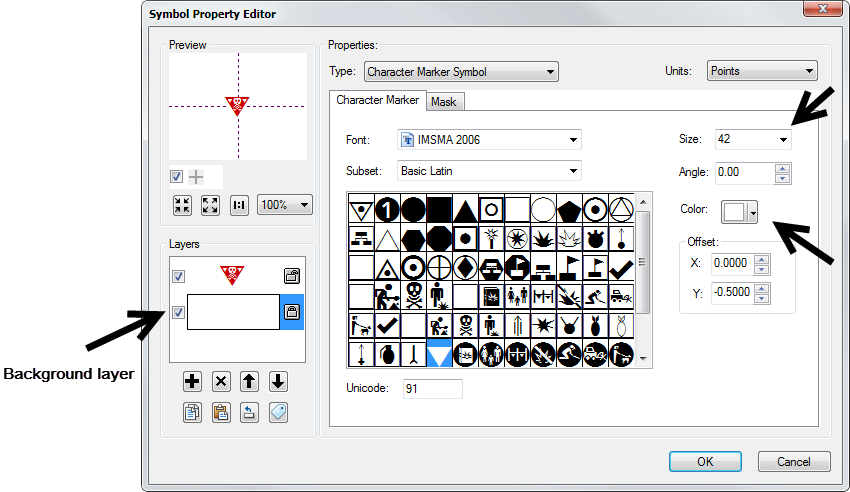Click the Zoom to Fit preview button
The width and height of the screenshot is (850, 492).
tap(182, 205)
